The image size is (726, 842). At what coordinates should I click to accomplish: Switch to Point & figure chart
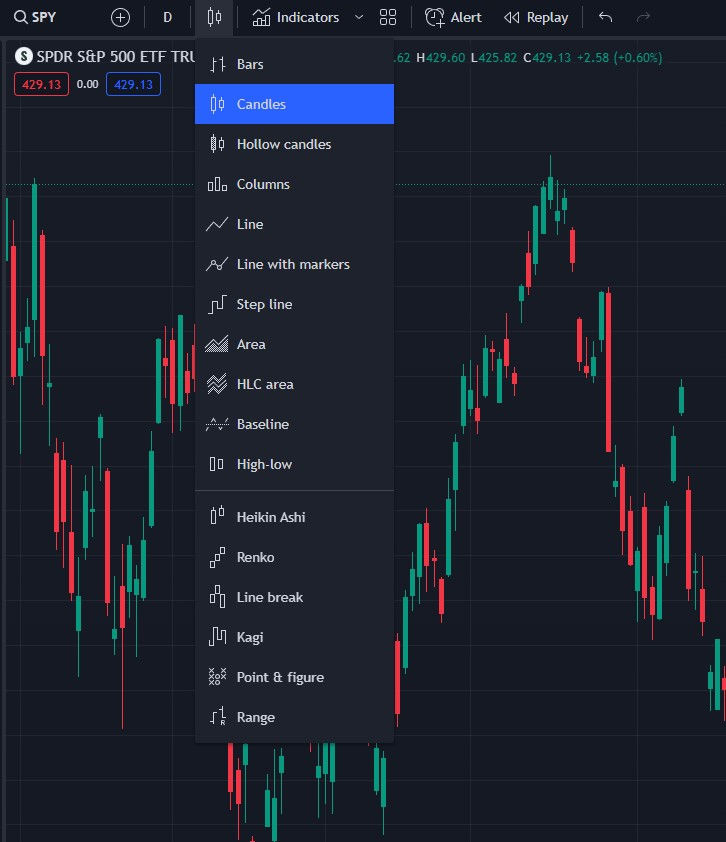(280, 677)
